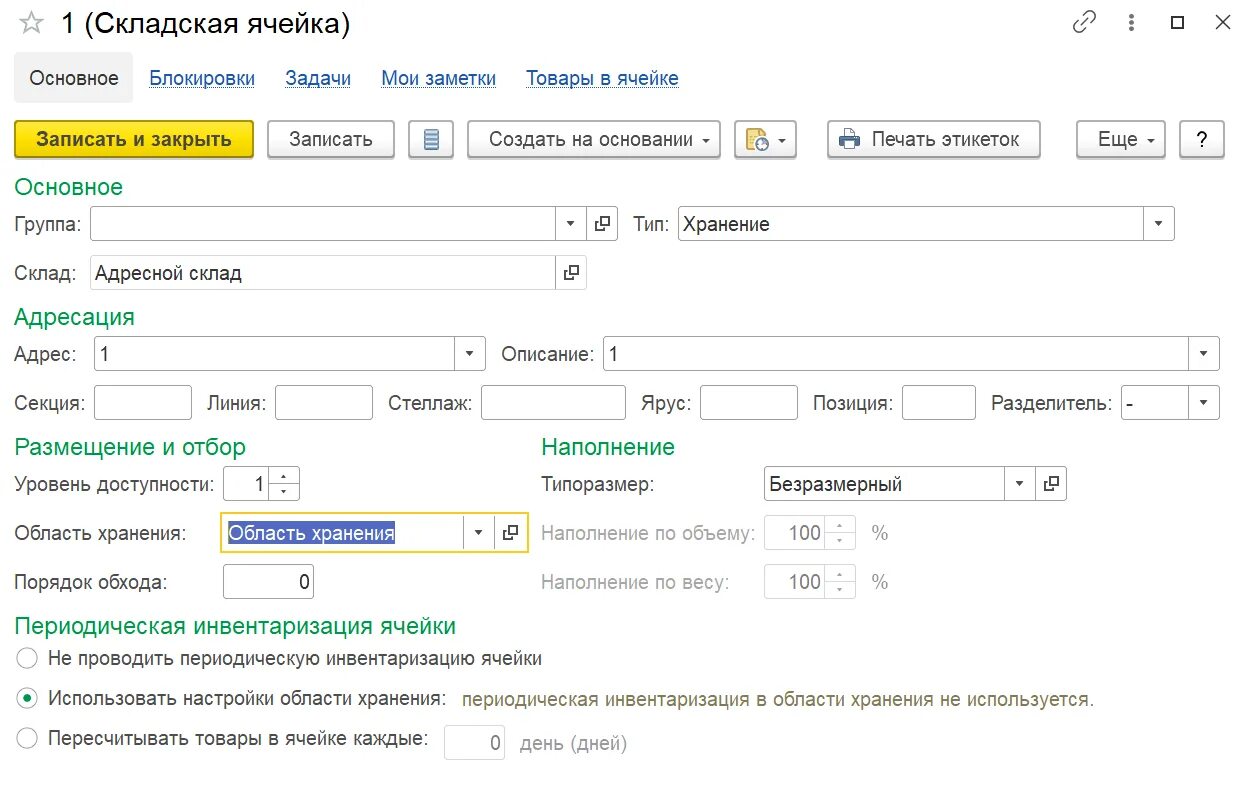Click the Записать и закрыть button

(134, 140)
